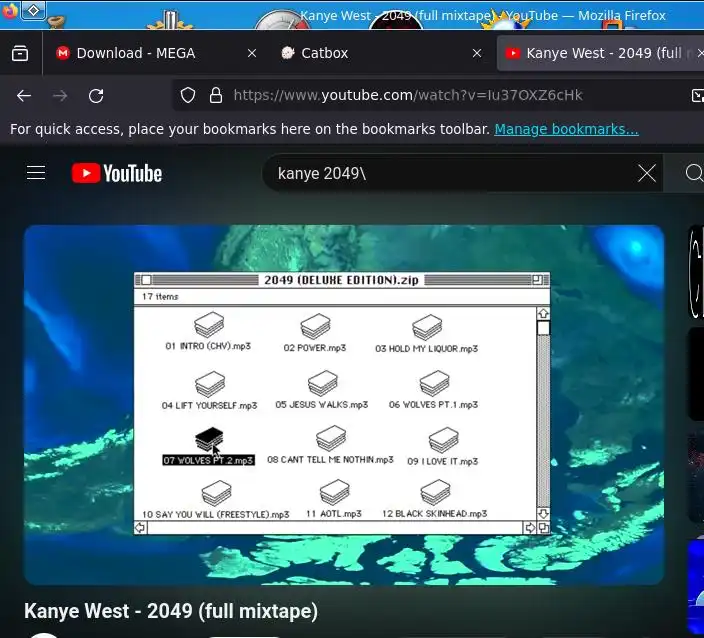Viewport: 704px width, 638px height.
Task: Click the forward navigation arrow
Action: (60, 96)
